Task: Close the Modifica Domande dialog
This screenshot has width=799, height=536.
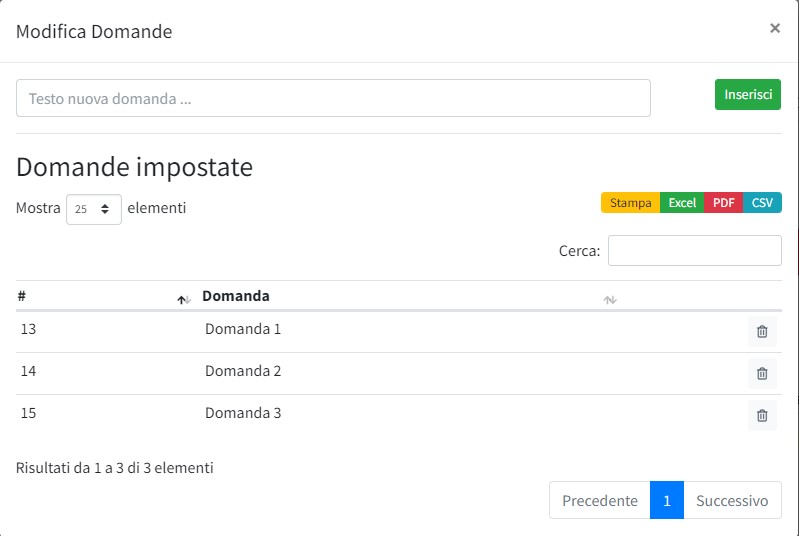Action: pyautogui.click(x=775, y=29)
